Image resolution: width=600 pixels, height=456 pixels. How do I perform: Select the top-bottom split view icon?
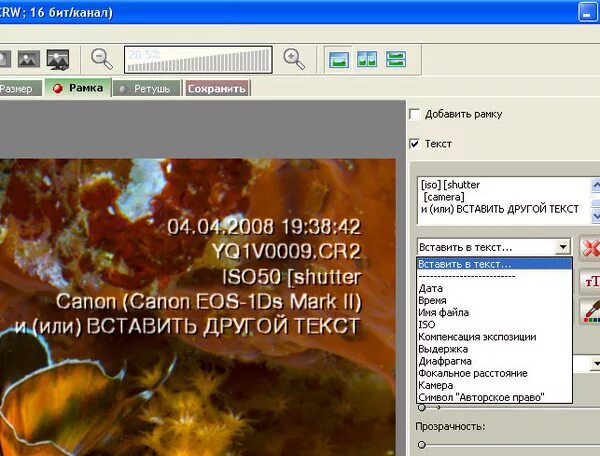(x=395, y=60)
